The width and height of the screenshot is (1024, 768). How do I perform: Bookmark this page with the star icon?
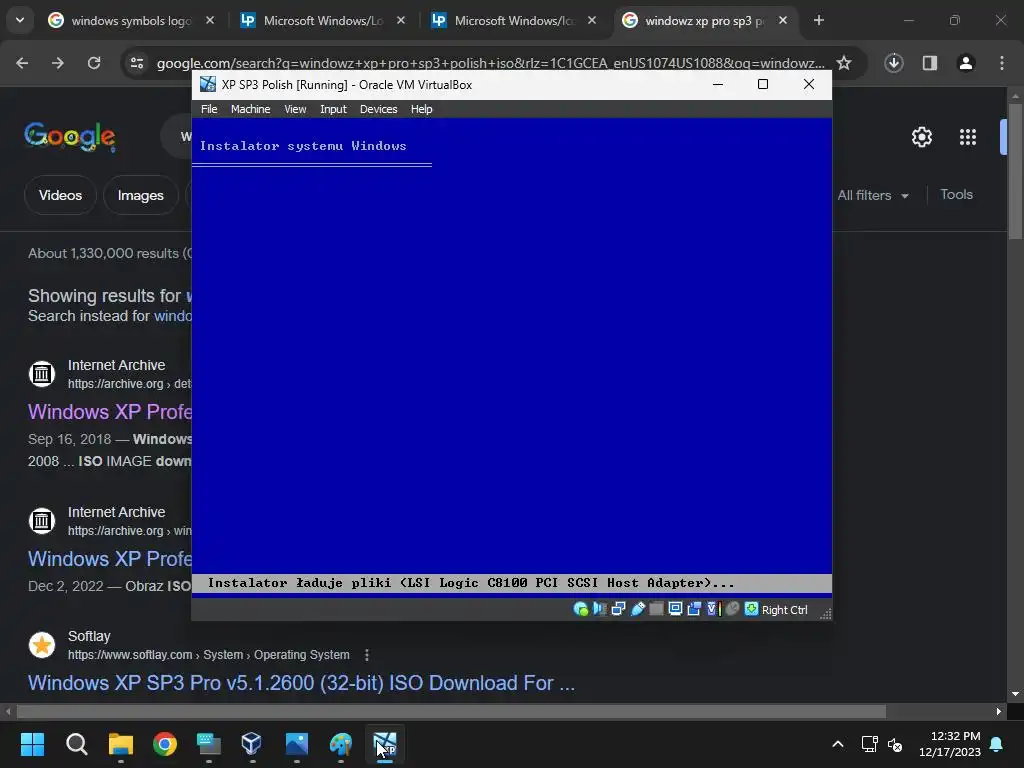coord(844,63)
